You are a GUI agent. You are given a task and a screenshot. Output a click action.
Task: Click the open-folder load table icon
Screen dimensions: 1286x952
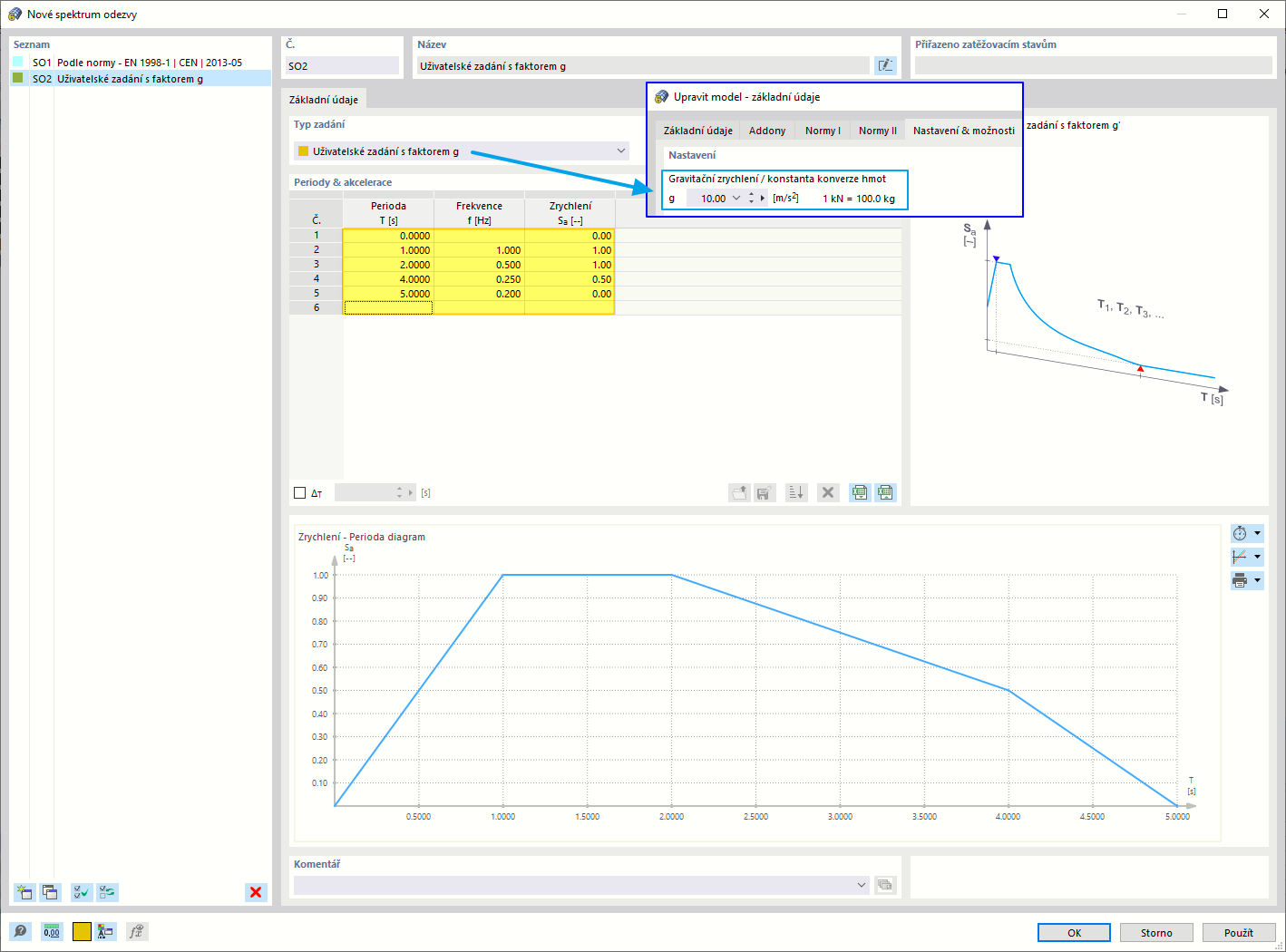[739, 492]
